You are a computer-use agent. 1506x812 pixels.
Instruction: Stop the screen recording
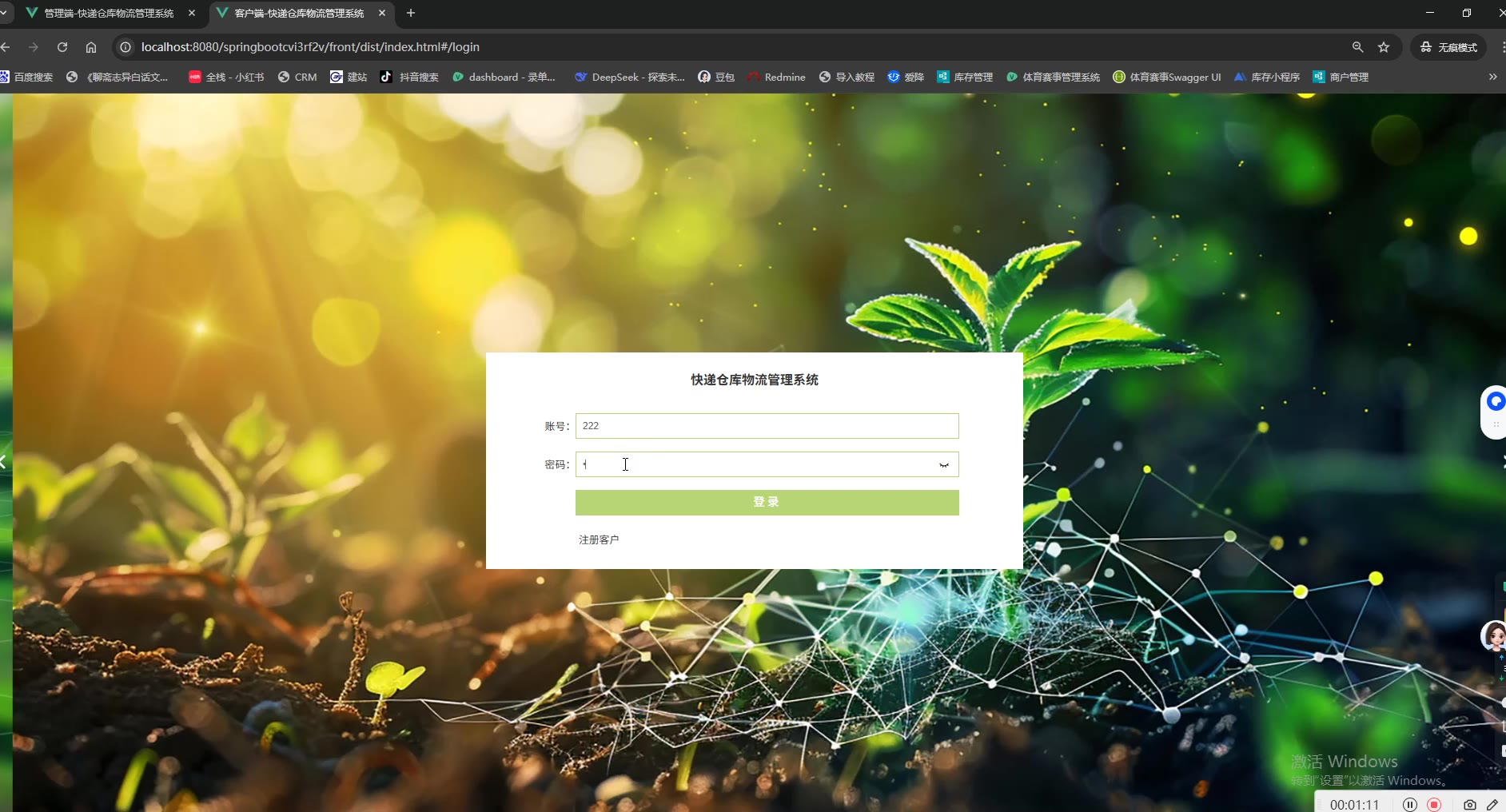pyautogui.click(x=1434, y=805)
